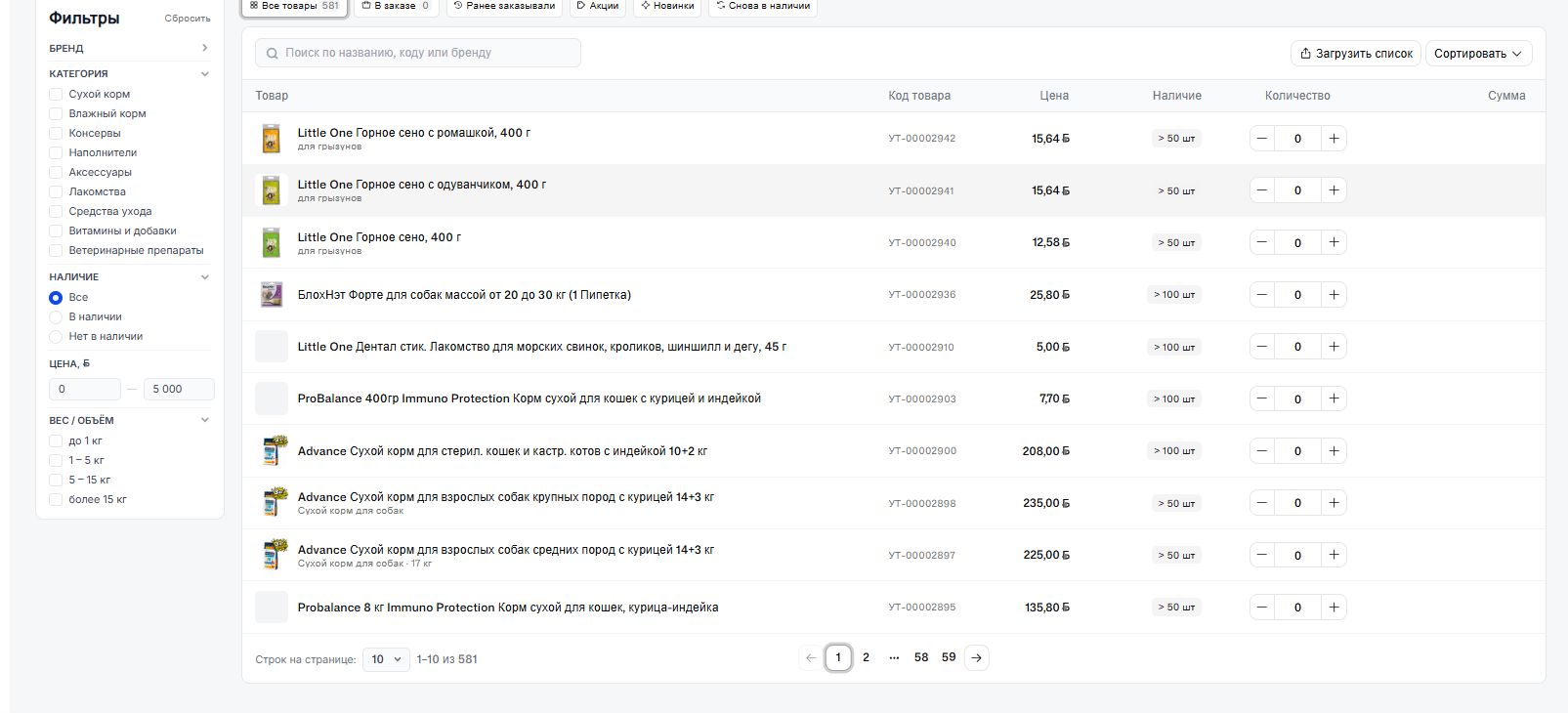The width and height of the screenshot is (1568, 713).
Task: Jump to page 59
Action: pos(949,658)
